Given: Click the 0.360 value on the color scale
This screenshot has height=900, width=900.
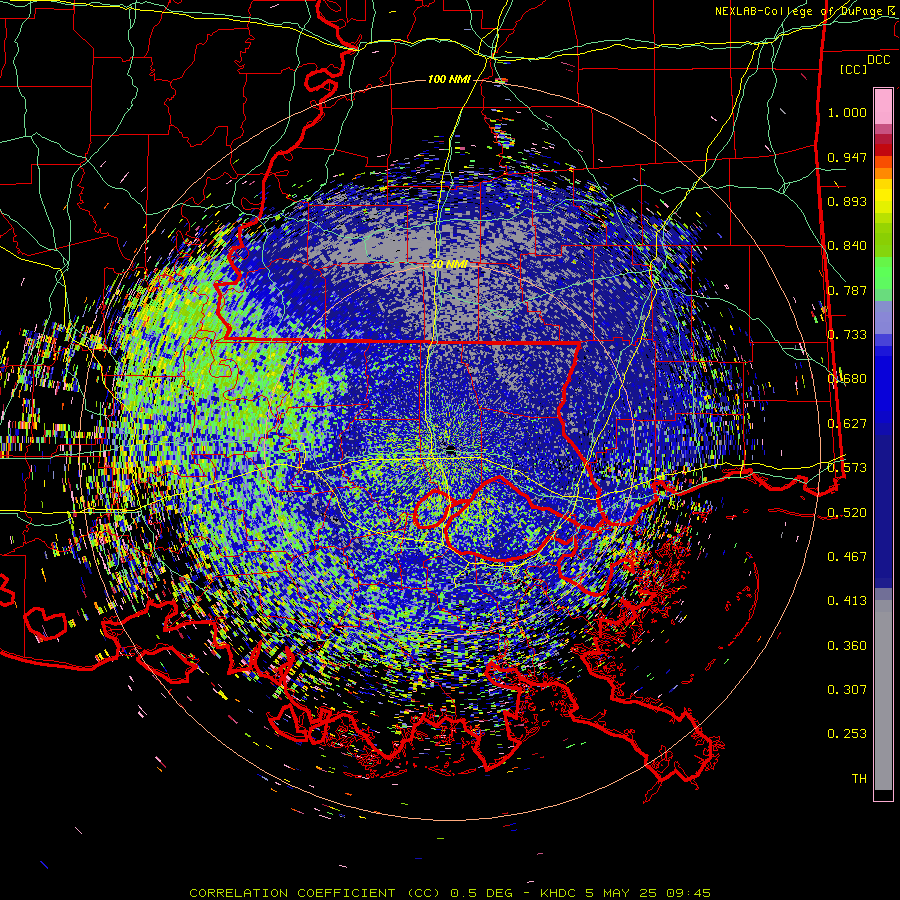Looking at the screenshot, I should (847, 646).
